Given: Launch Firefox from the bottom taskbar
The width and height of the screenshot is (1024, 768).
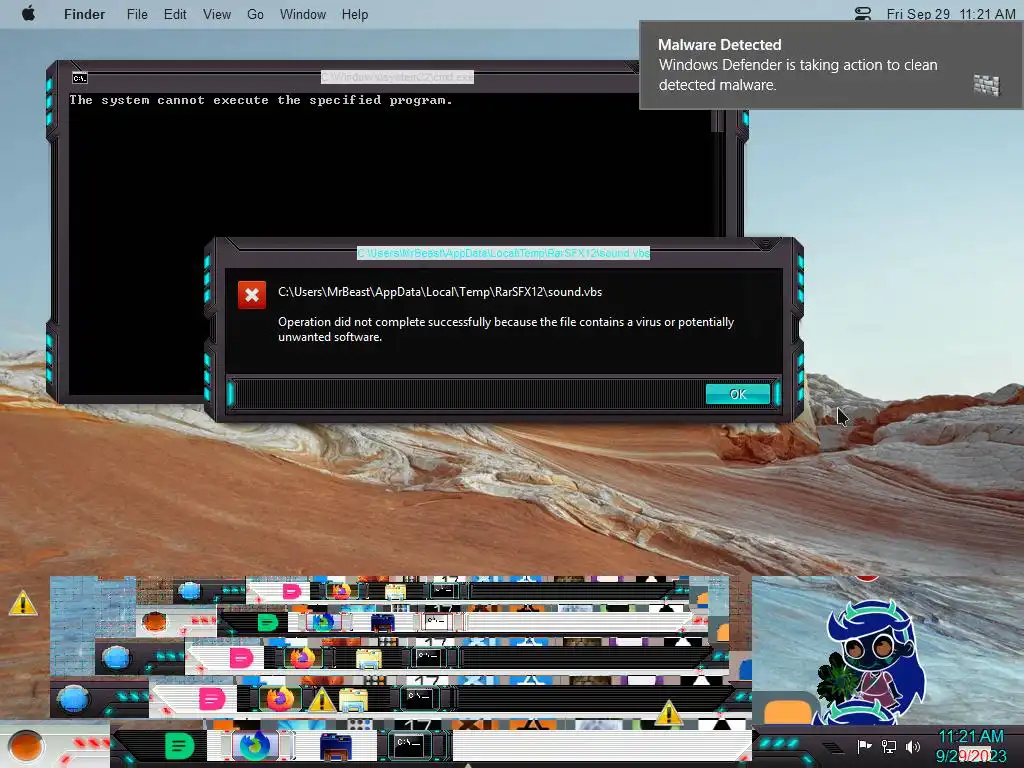Looking at the screenshot, I should (x=255, y=745).
